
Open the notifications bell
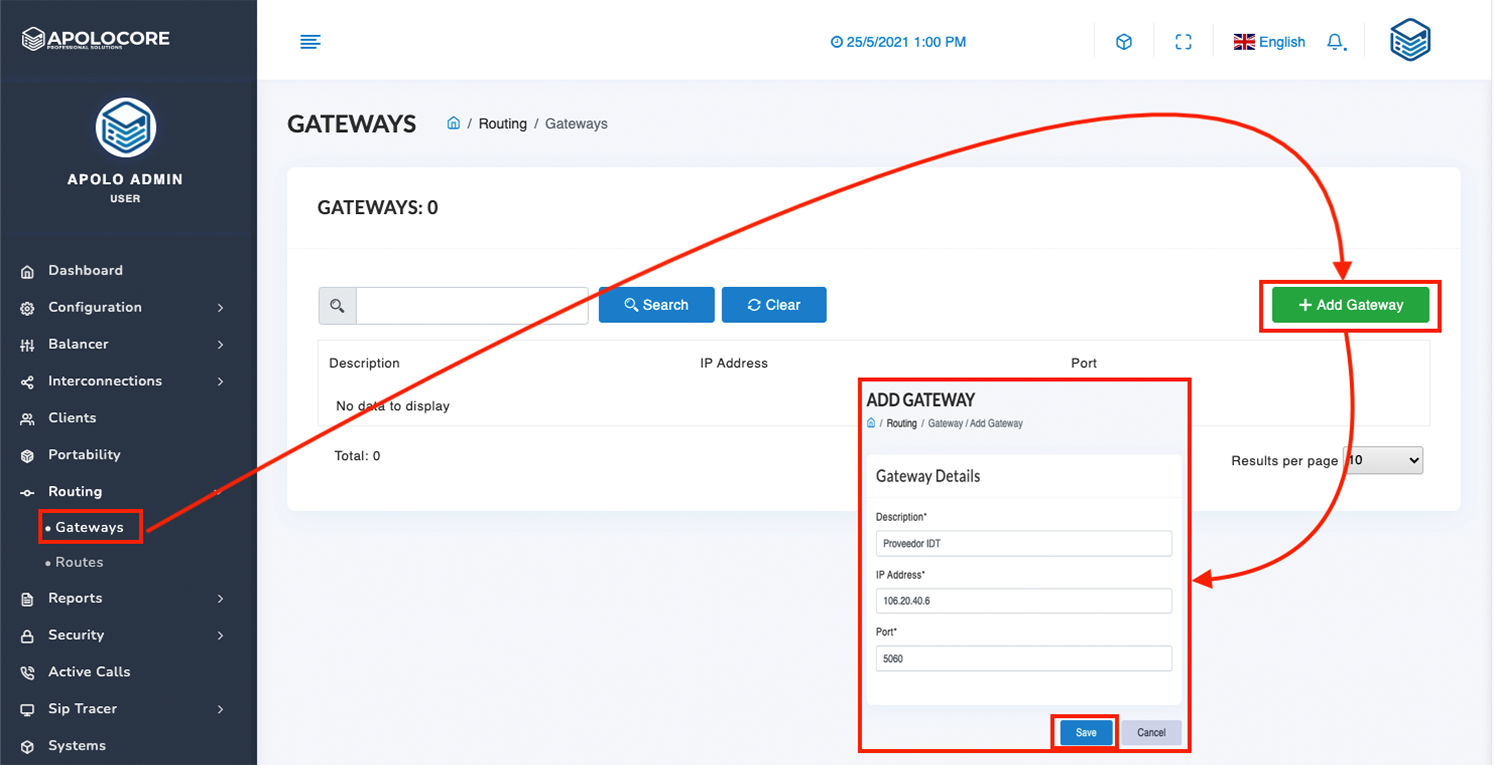pos(1335,42)
